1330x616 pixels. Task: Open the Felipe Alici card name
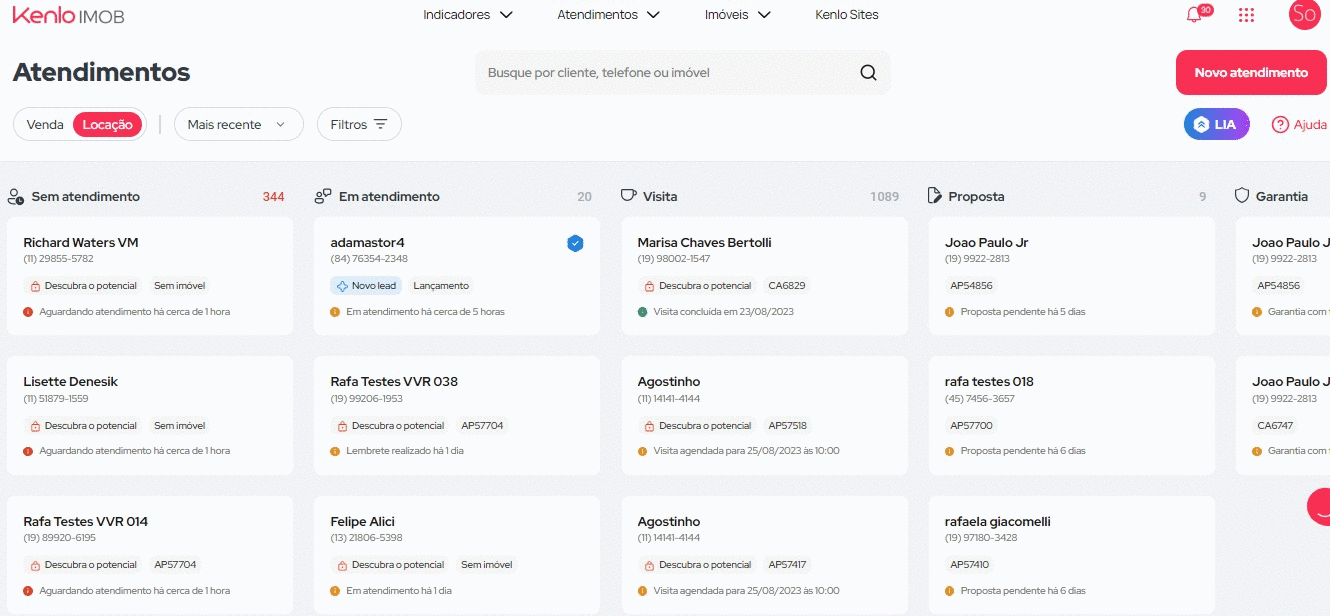point(362,522)
